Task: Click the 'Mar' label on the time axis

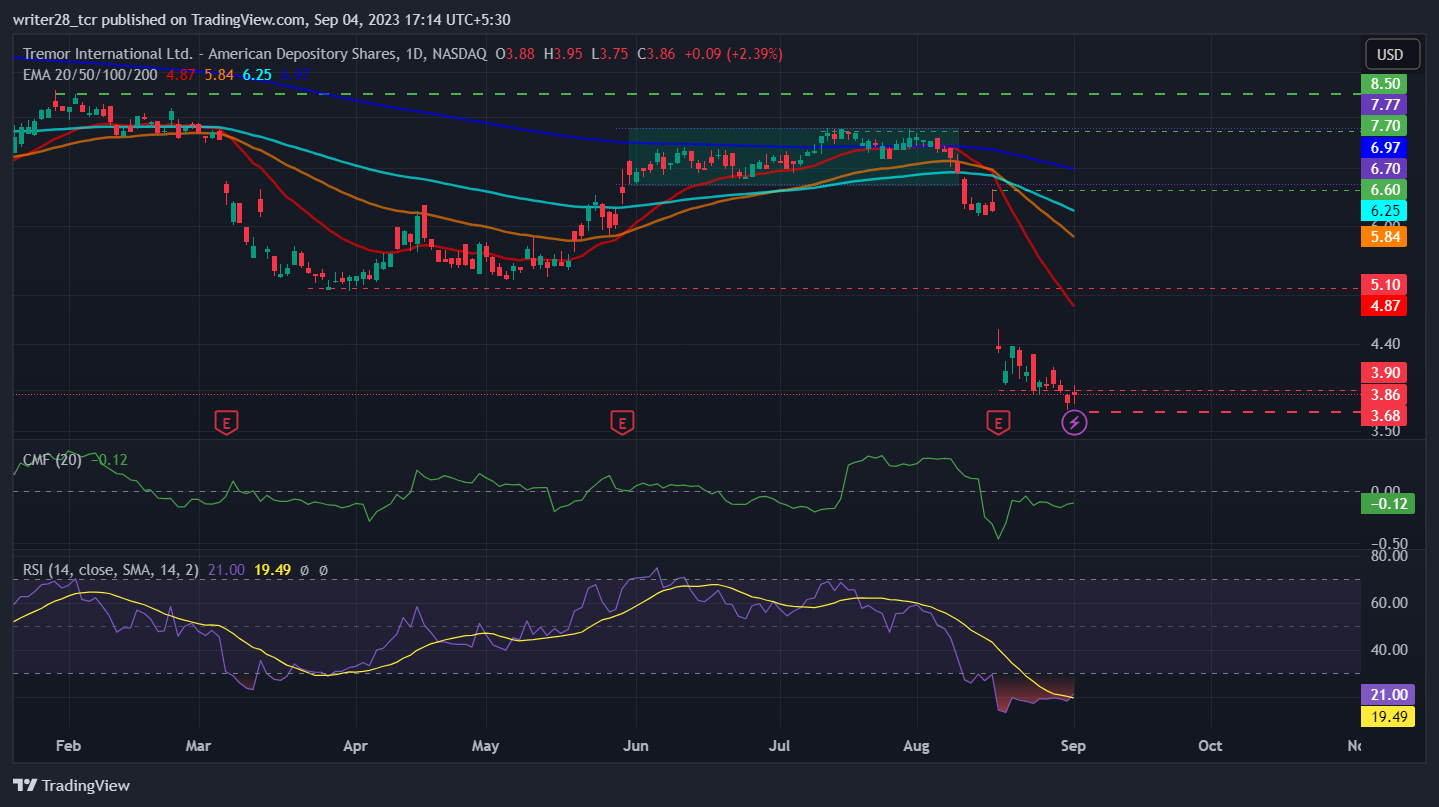Action: [x=199, y=746]
